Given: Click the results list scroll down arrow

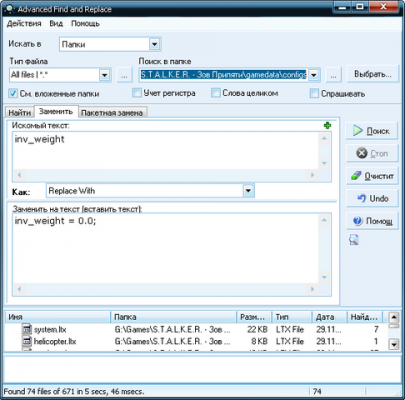Looking at the screenshot, I should click(x=394, y=344).
